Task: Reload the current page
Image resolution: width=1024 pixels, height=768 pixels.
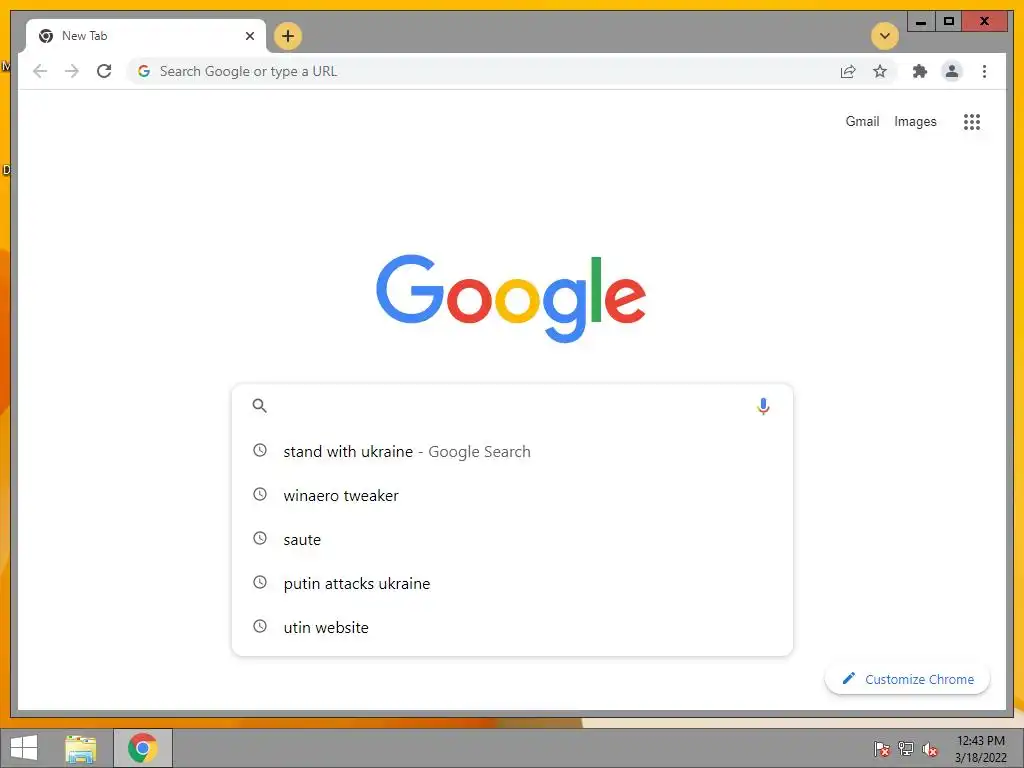Action: pyautogui.click(x=104, y=71)
